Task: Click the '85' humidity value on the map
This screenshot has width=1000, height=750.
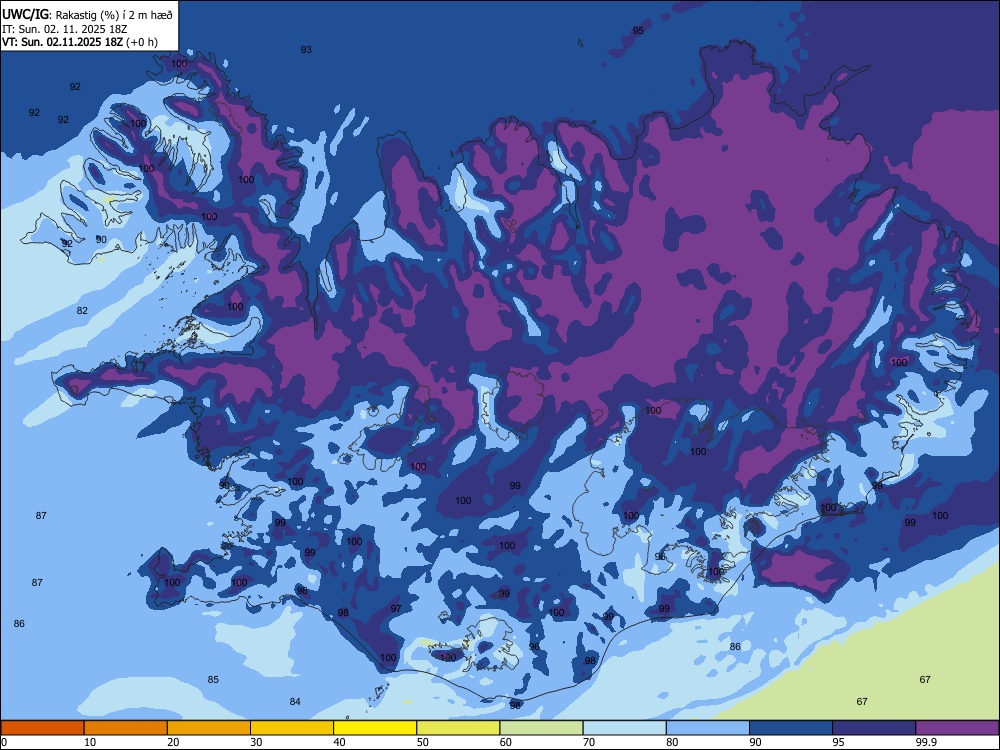Action: [x=213, y=680]
